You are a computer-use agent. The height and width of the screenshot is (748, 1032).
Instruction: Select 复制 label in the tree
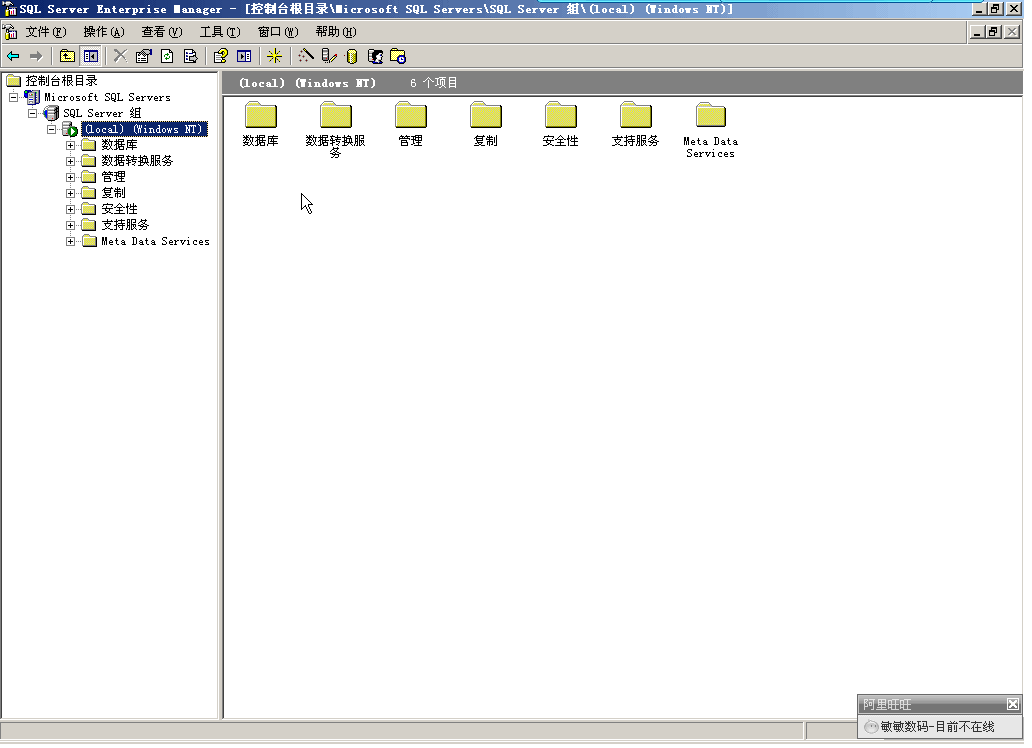click(113, 193)
